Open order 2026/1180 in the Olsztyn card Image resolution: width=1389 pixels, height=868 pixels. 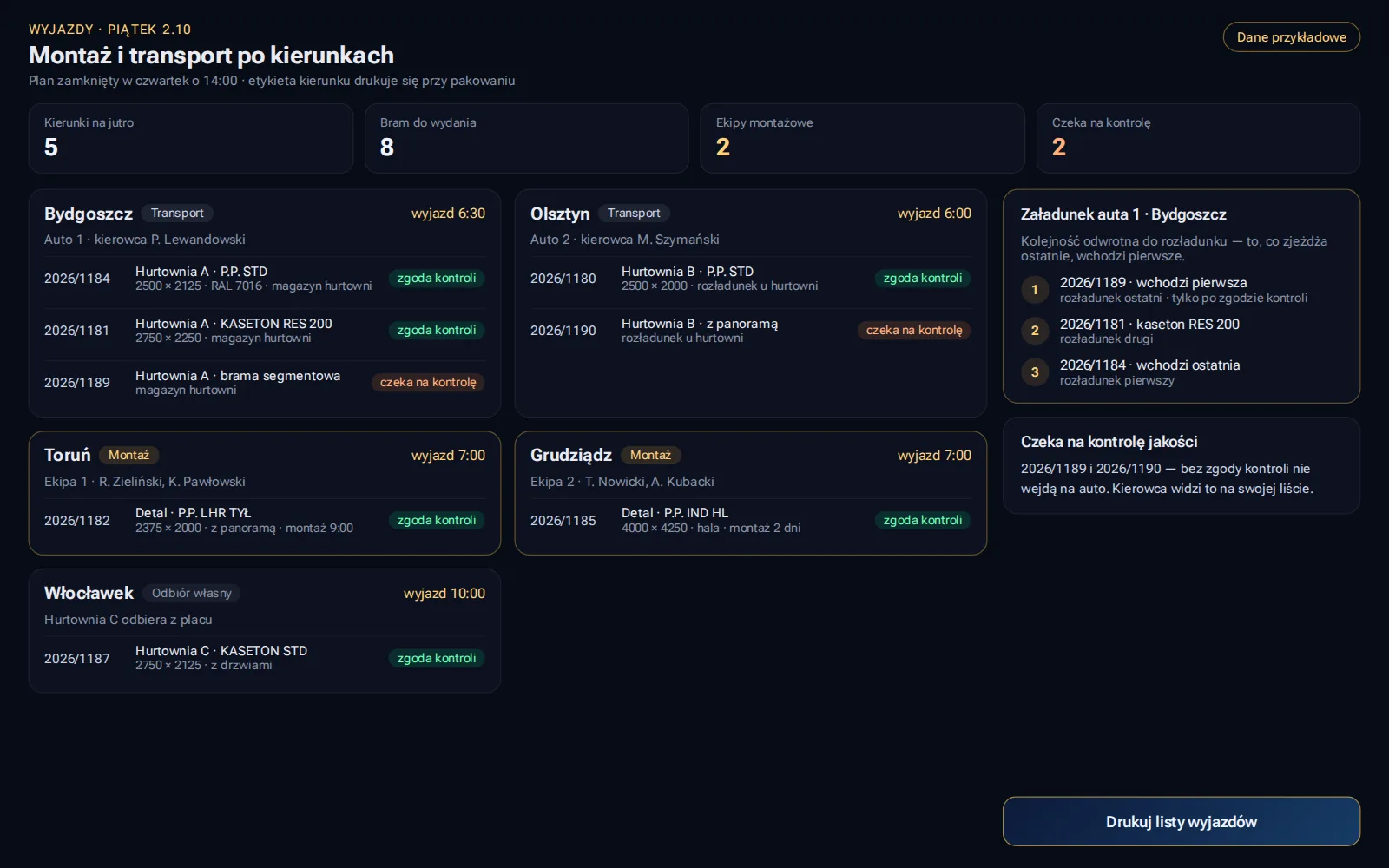[751, 279]
